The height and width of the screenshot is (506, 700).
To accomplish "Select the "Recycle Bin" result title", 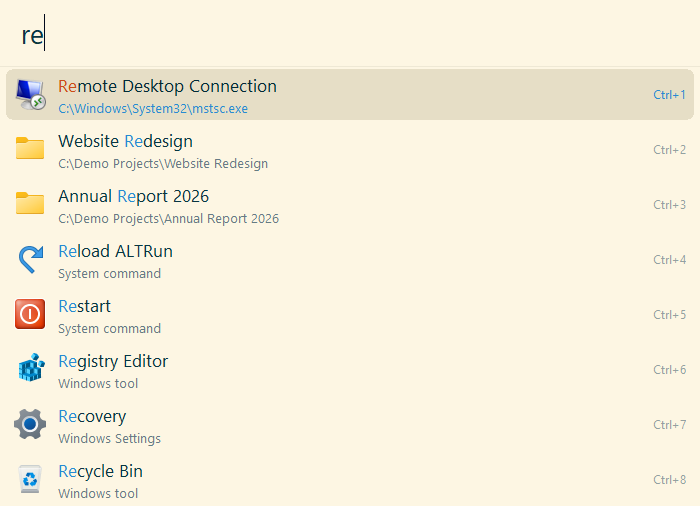I will tap(100, 471).
